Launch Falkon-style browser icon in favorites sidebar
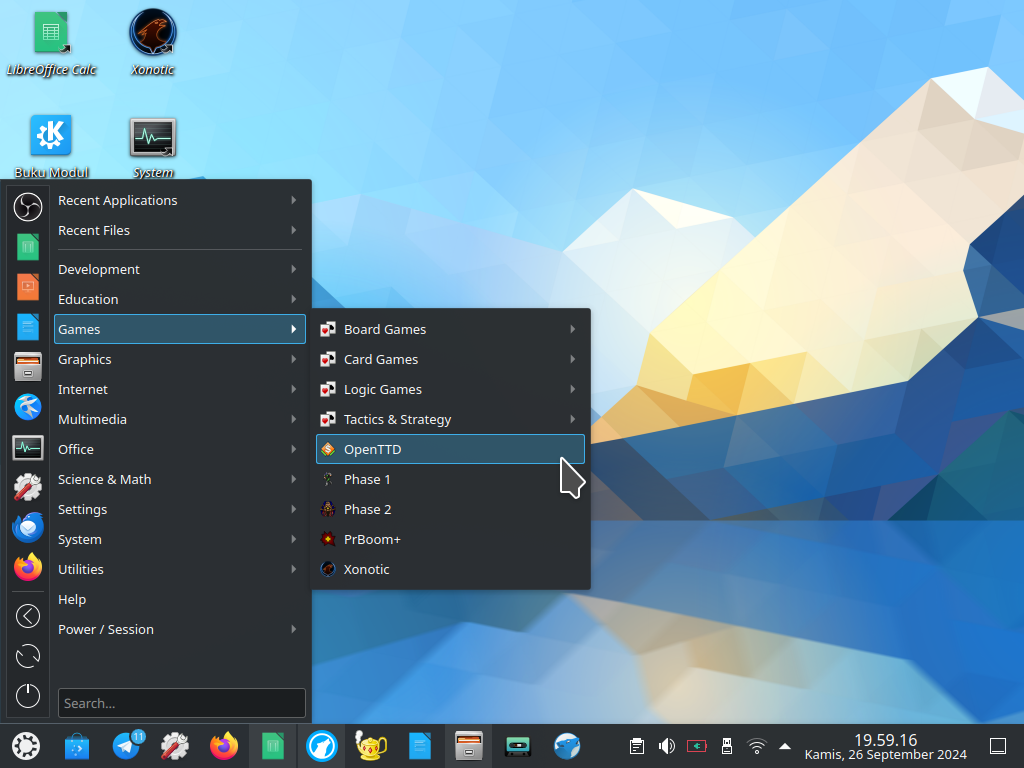Image resolution: width=1024 pixels, height=768 pixels. [x=27, y=407]
